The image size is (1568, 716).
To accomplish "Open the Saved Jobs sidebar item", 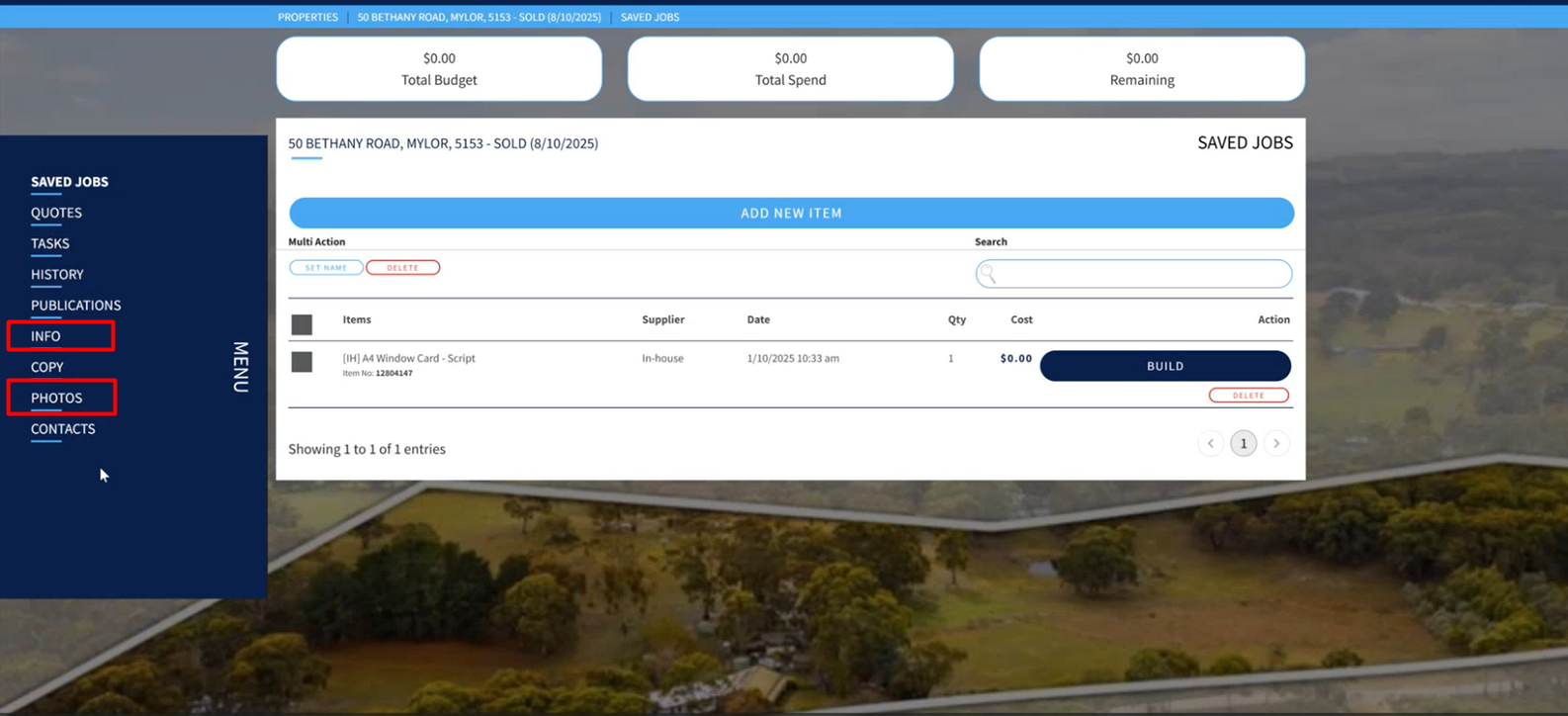I will [x=69, y=182].
